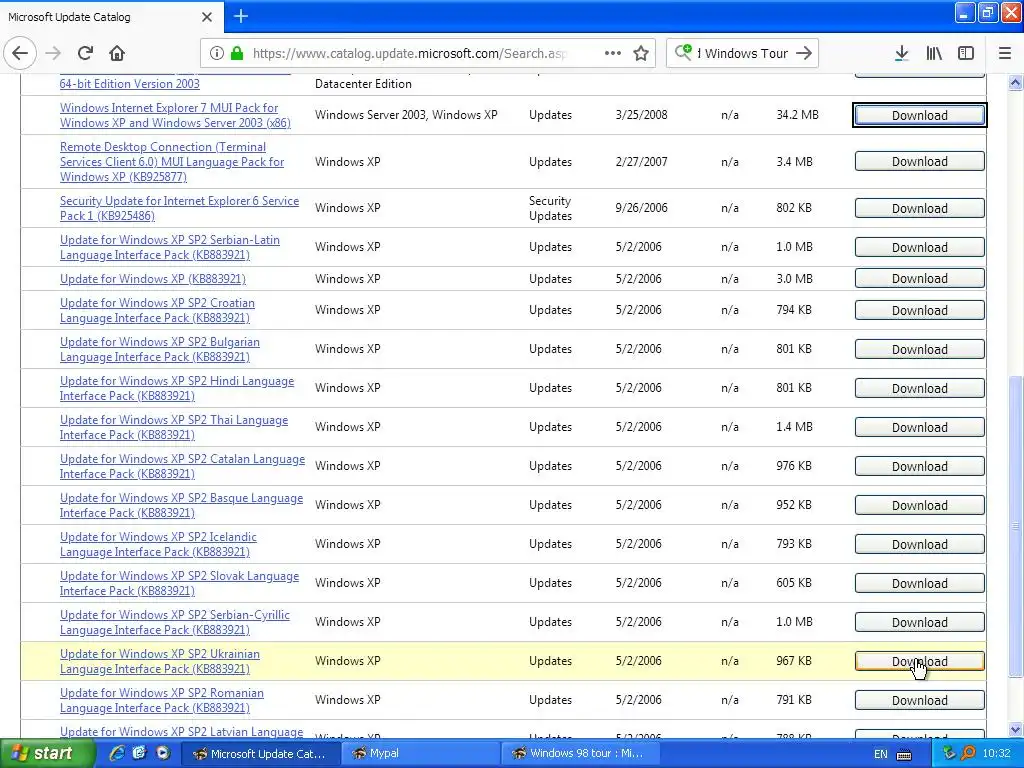Toggle the sidebar view
The height and width of the screenshot is (768, 1024).
(966, 54)
